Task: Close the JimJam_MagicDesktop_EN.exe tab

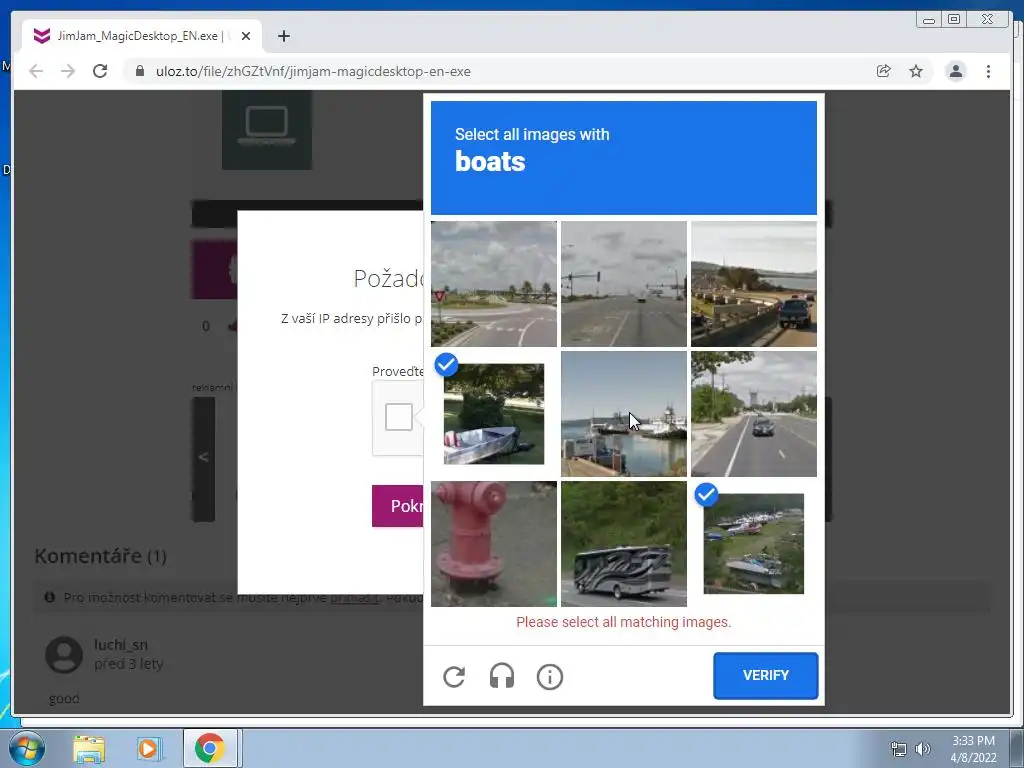Action: pyautogui.click(x=246, y=36)
